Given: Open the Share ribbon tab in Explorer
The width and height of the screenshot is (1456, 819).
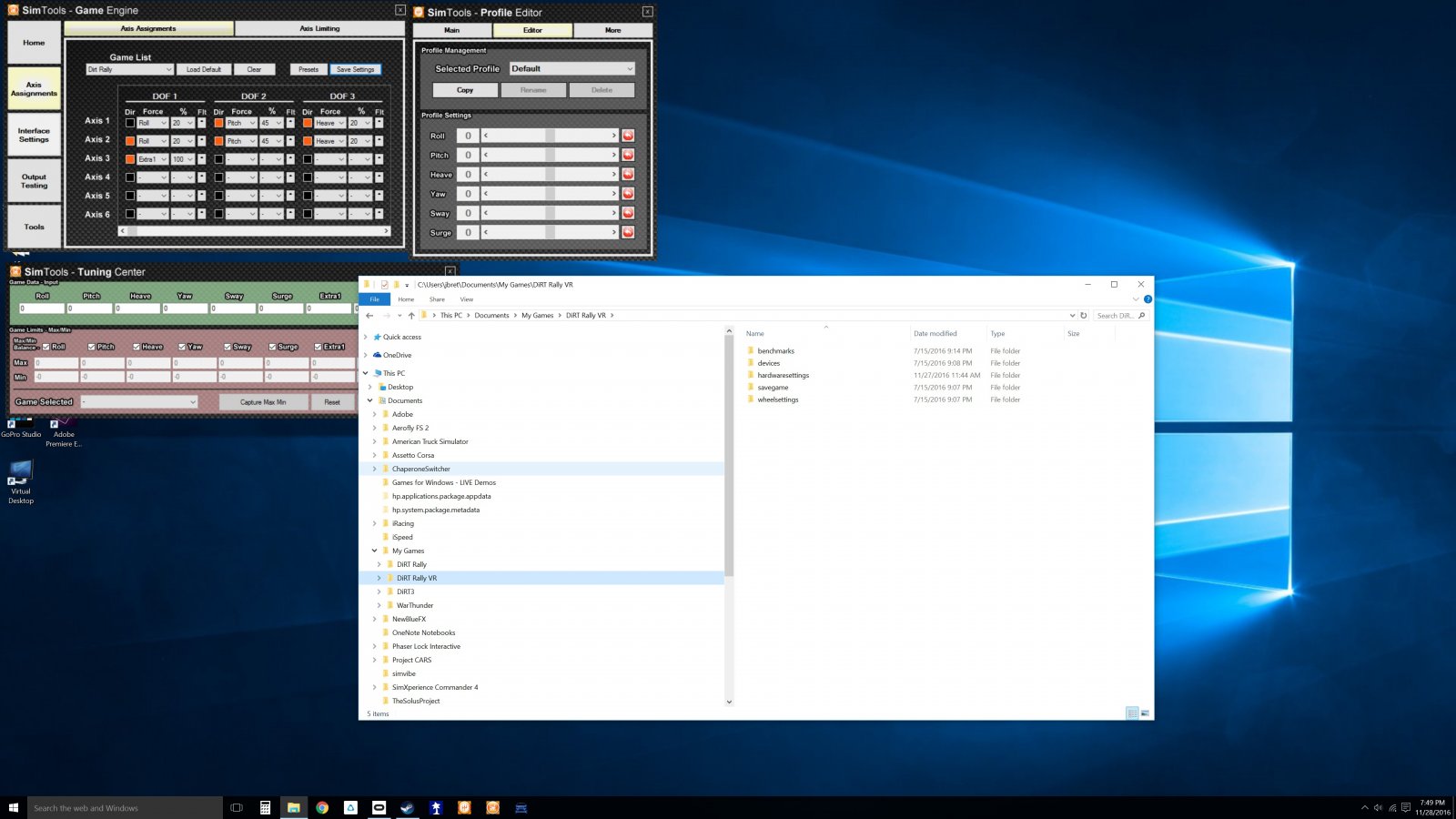Looking at the screenshot, I should point(437,298).
